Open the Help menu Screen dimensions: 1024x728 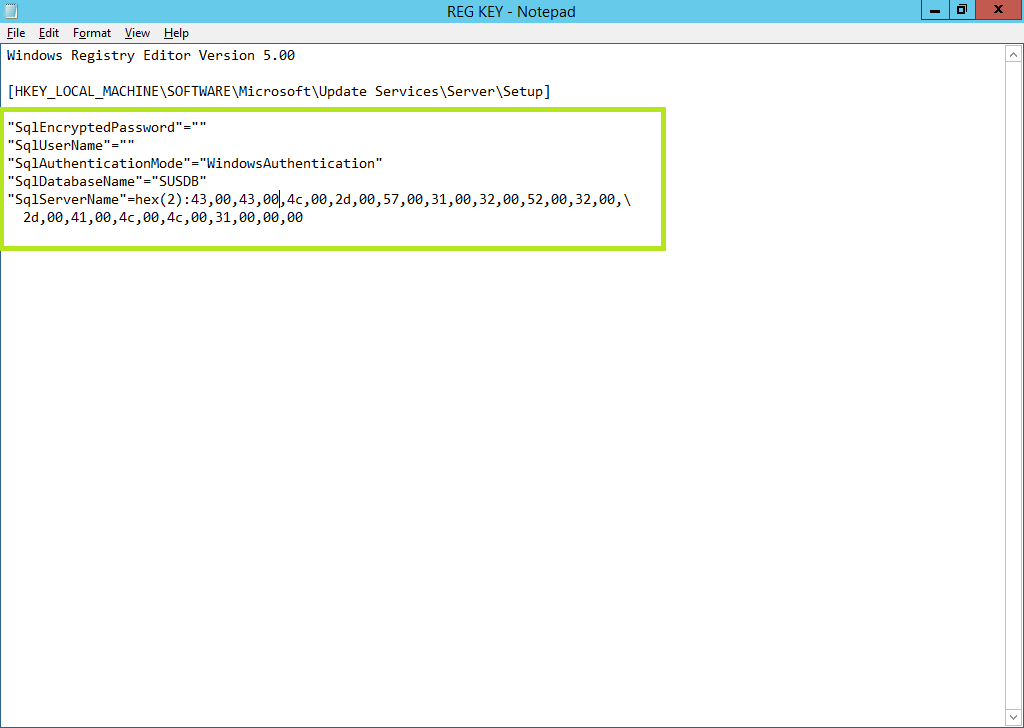(x=176, y=33)
